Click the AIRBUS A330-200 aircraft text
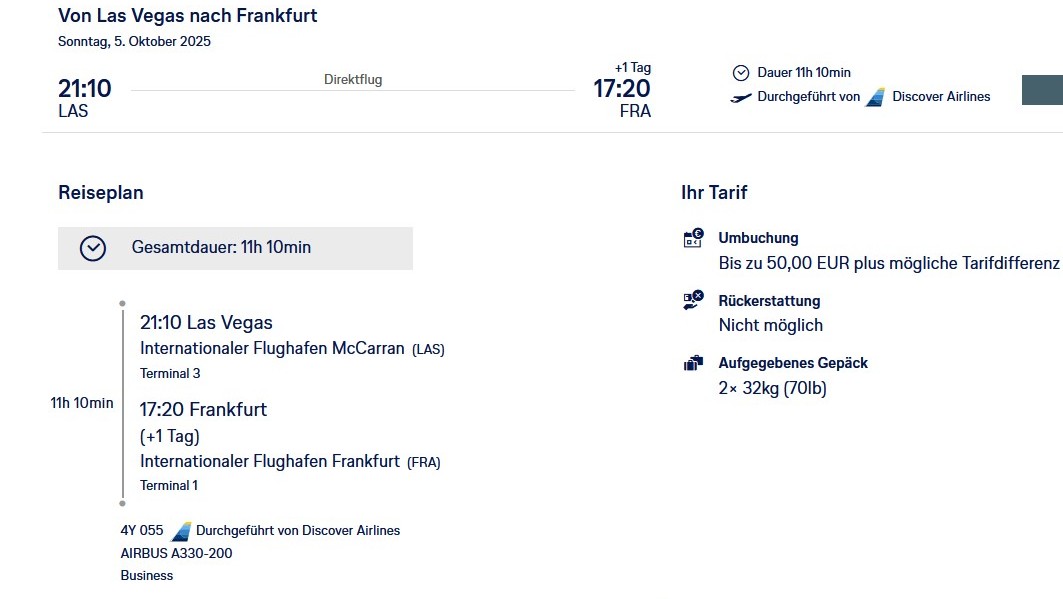Screen dimensions: 1063x599 pyautogui.click(x=177, y=553)
